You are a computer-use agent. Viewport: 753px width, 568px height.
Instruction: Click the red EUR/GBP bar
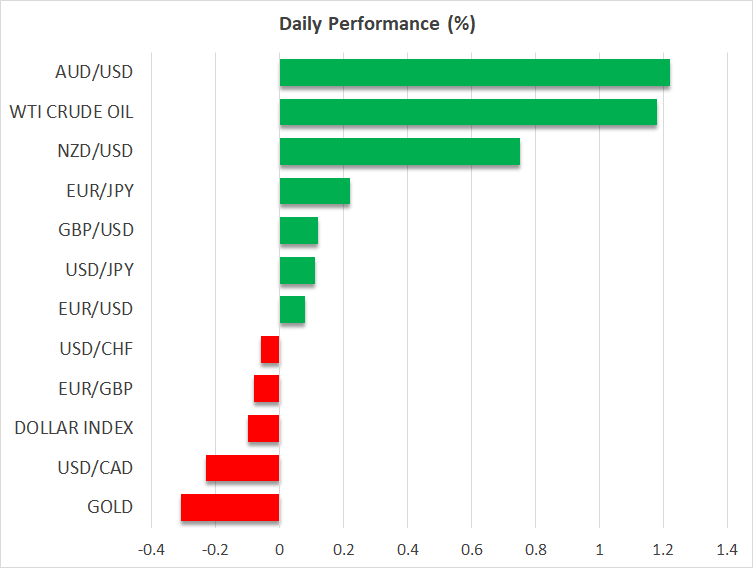tap(266, 388)
